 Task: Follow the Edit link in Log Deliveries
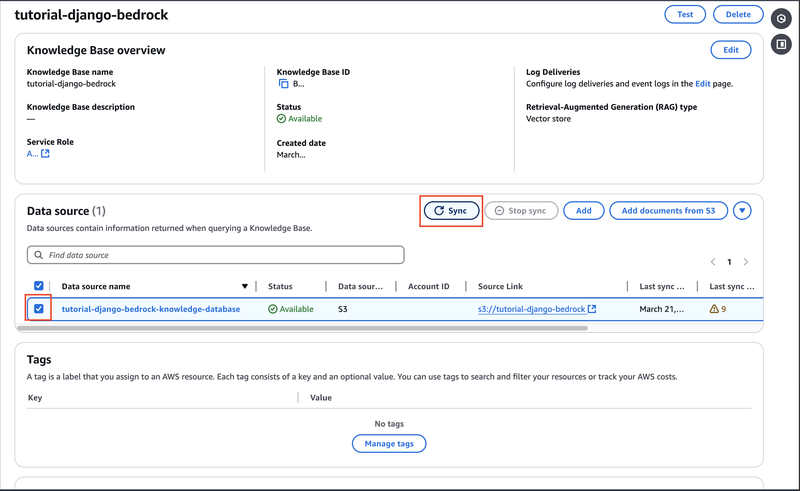(x=703, y=84)
